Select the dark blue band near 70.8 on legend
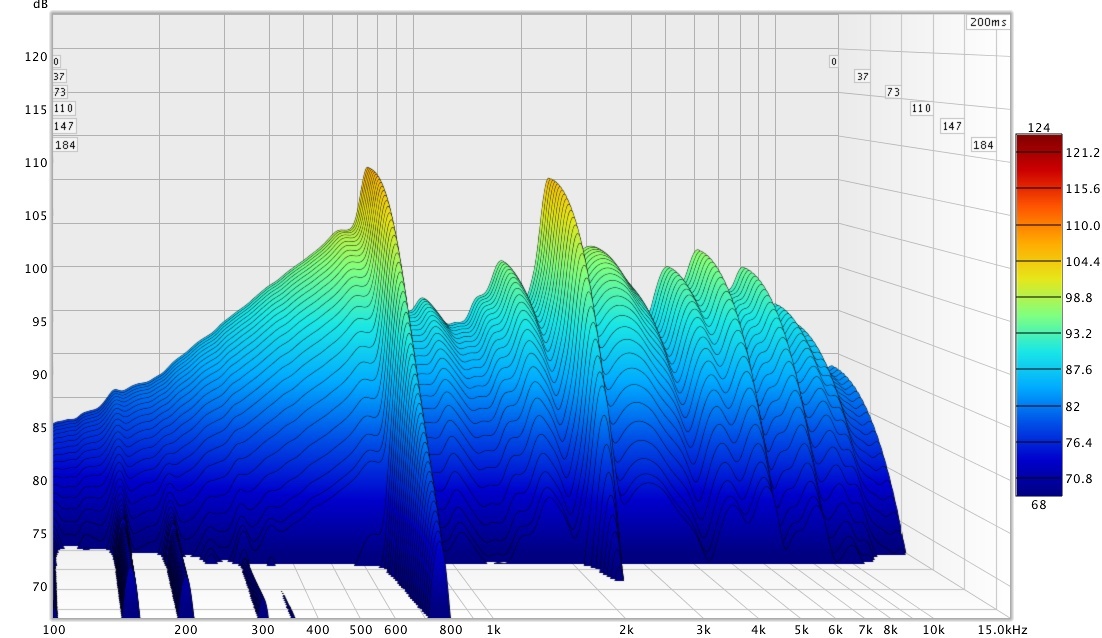Viewport: 1102px width, 638px height. pyautogui.click(x=1038, y=478)
